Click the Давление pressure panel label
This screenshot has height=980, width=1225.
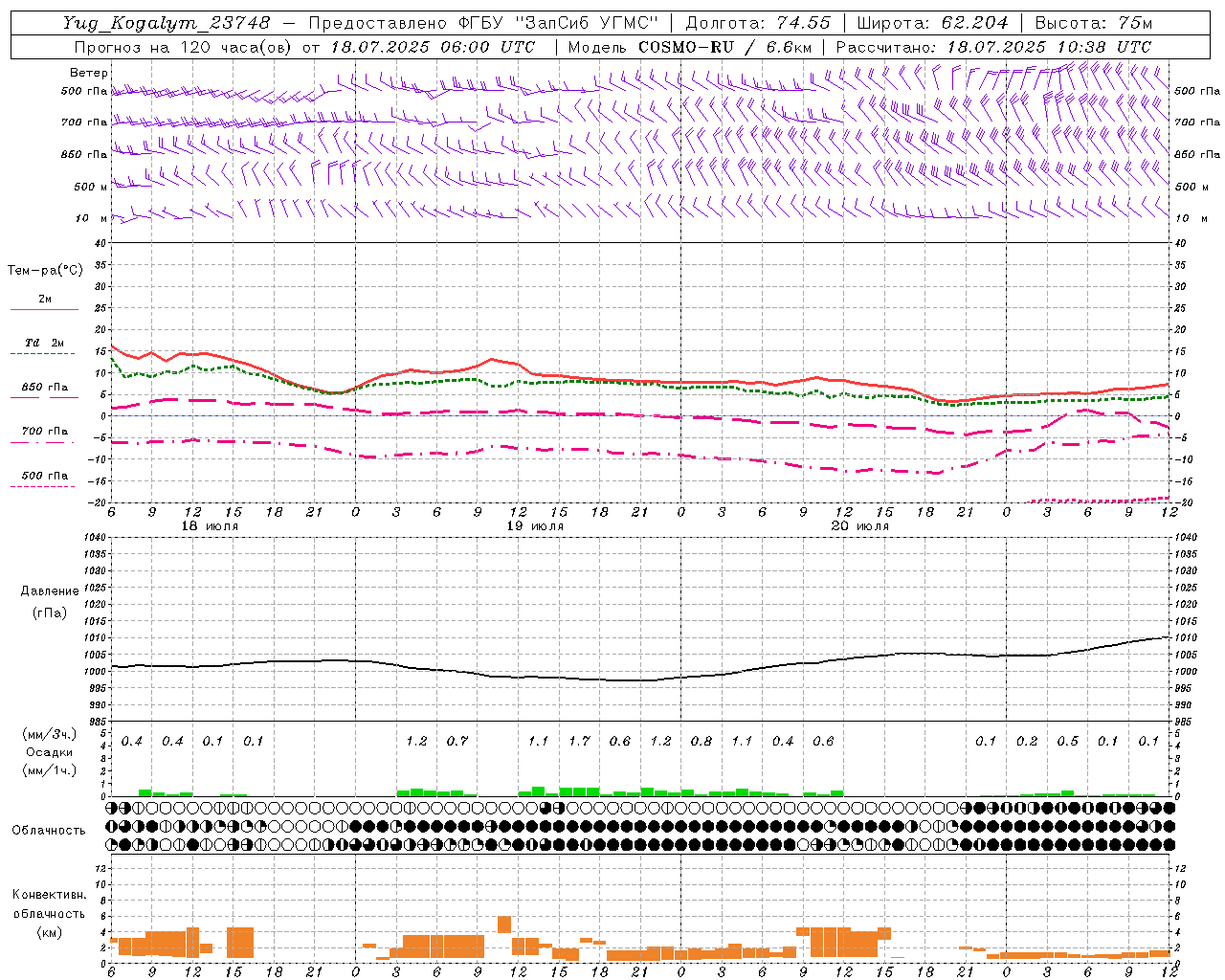pyautogui.click(x=49, y=591)
